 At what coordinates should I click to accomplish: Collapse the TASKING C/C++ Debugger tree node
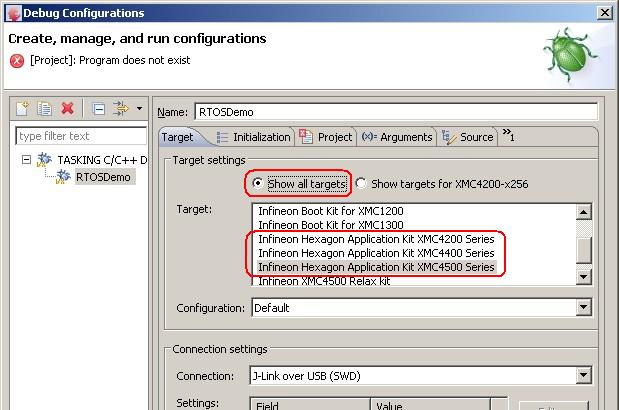click(26, 159)
